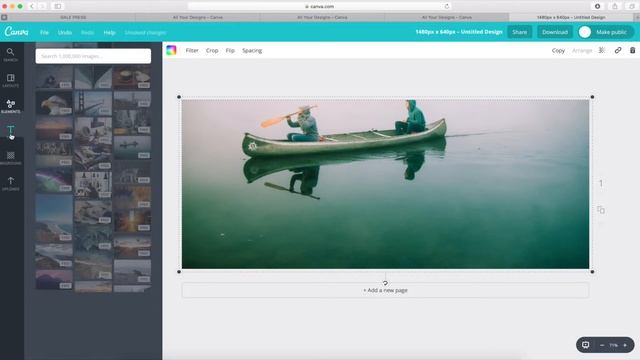Open the Help menu
Image resolution: width=640 pixels, height=360 pixels.
(x=109, y=32)
